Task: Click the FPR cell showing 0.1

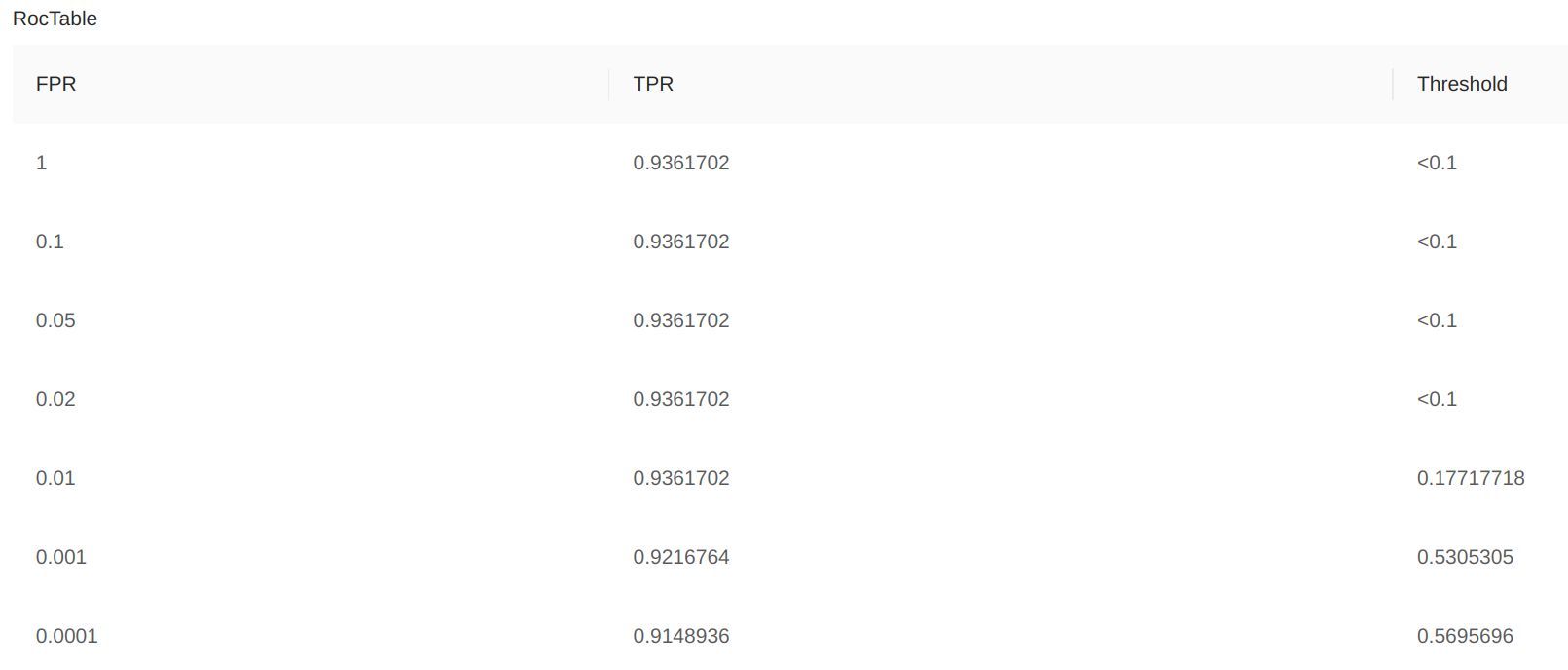Action: 50,242
